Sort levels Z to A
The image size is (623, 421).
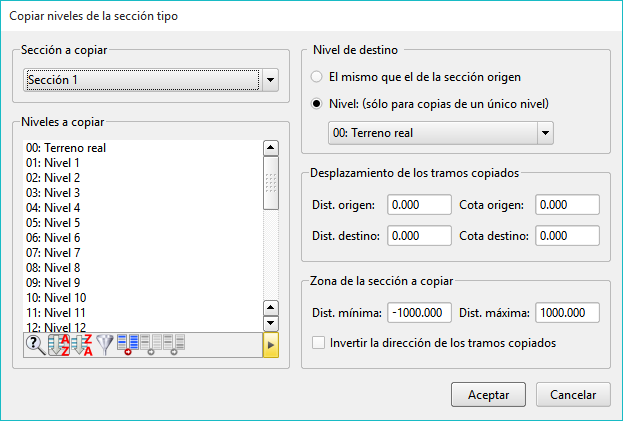[82, 345]
